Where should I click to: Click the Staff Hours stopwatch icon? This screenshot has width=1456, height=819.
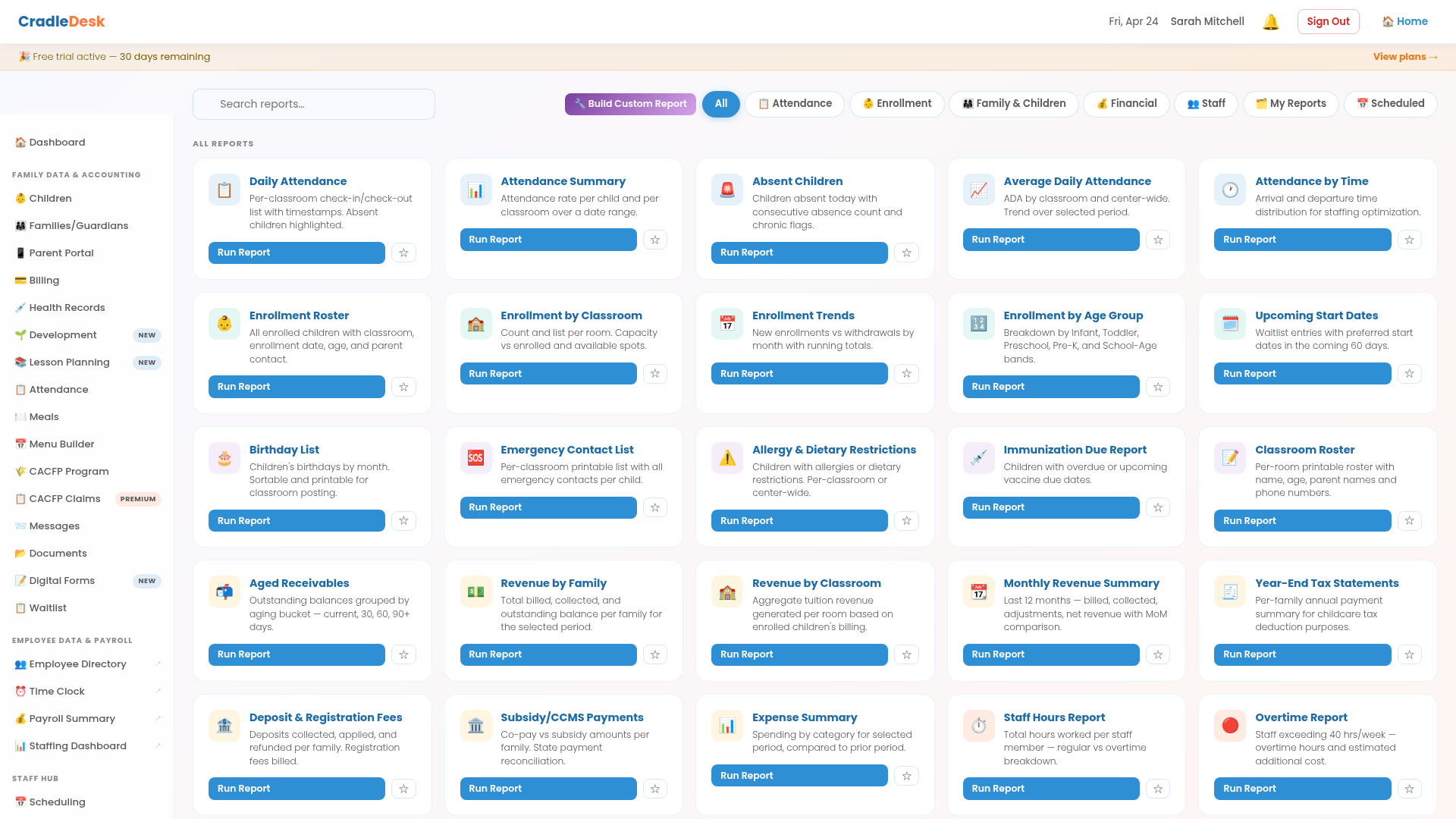point(979,726)
